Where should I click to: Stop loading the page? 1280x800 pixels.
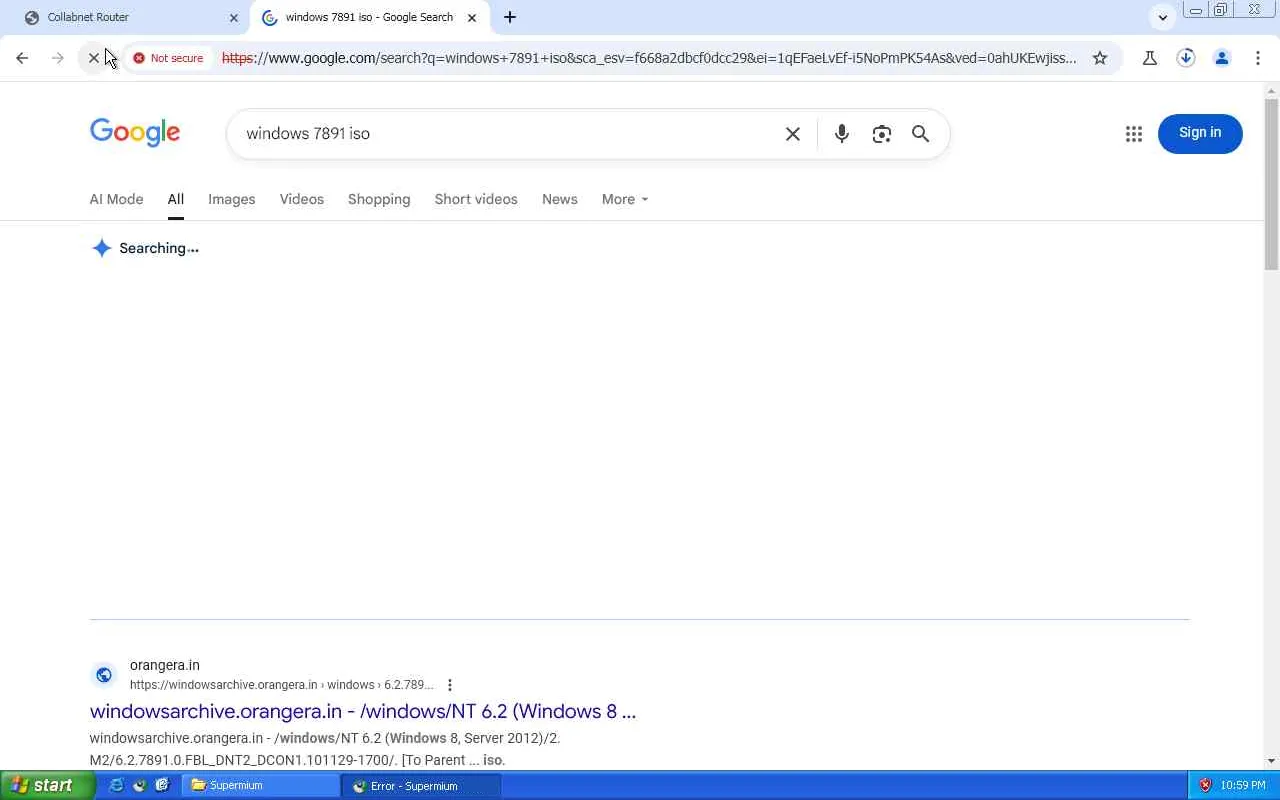click(94, 58)
